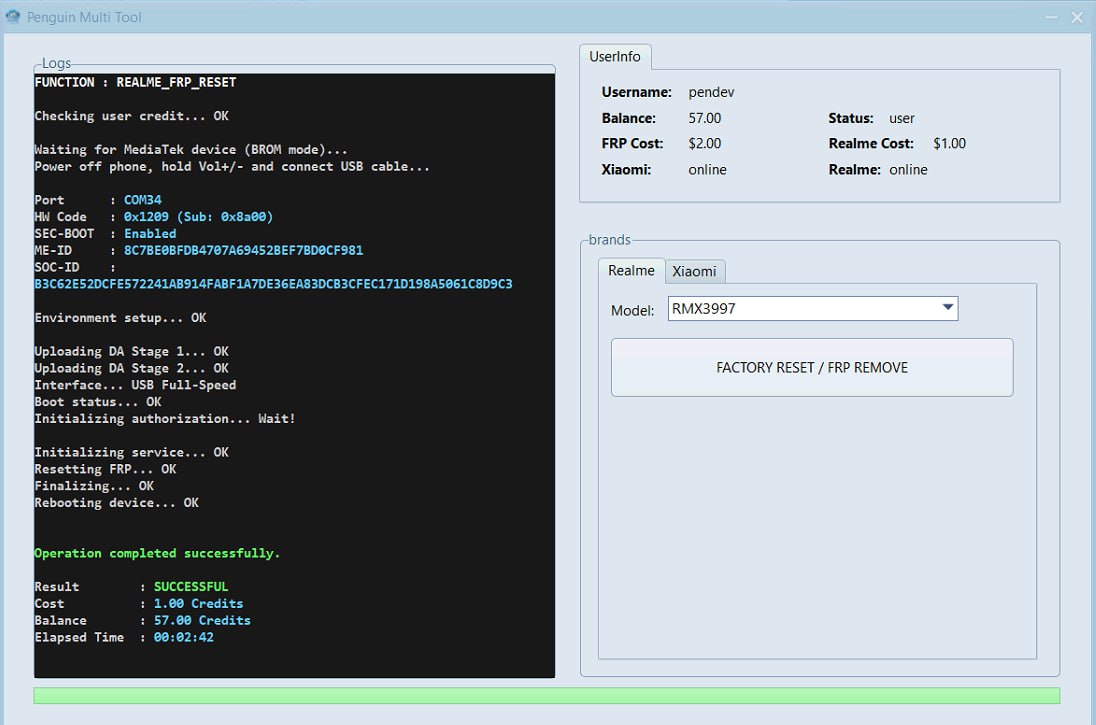Open the UserInfo tab

tap(615, 57)
